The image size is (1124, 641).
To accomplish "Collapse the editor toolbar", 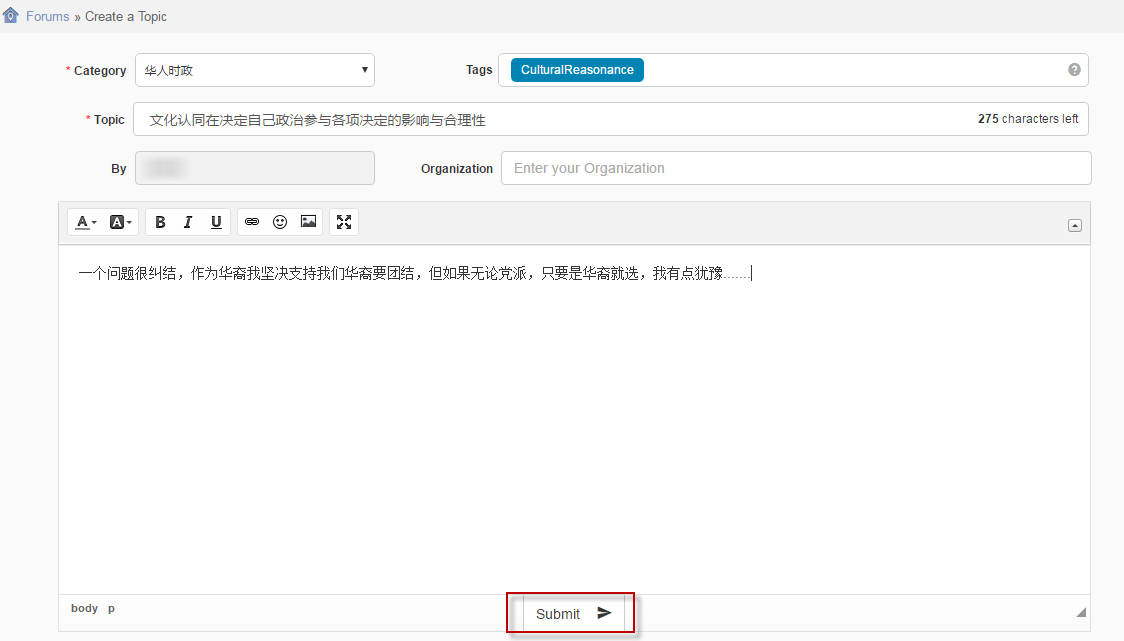I will (1075, 226).
